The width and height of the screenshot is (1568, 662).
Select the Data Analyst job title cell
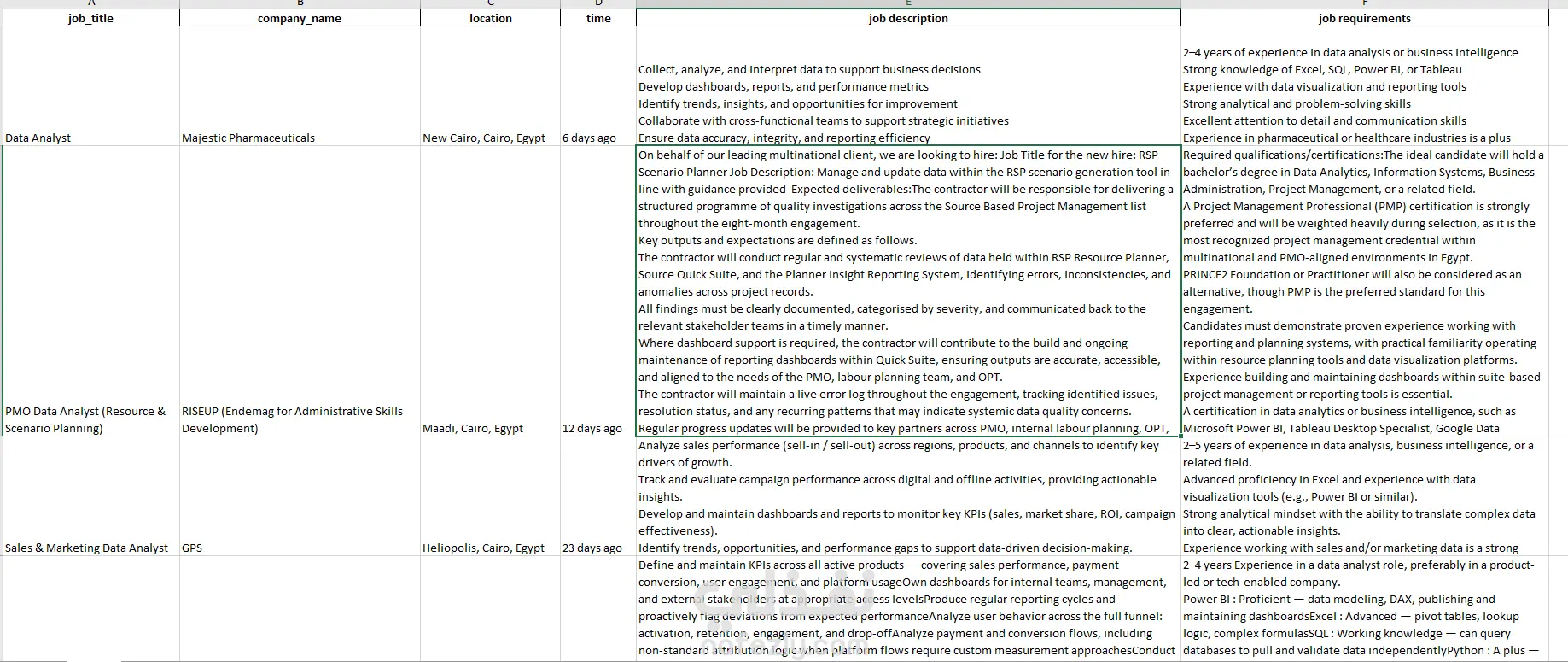tap(91, 86)
